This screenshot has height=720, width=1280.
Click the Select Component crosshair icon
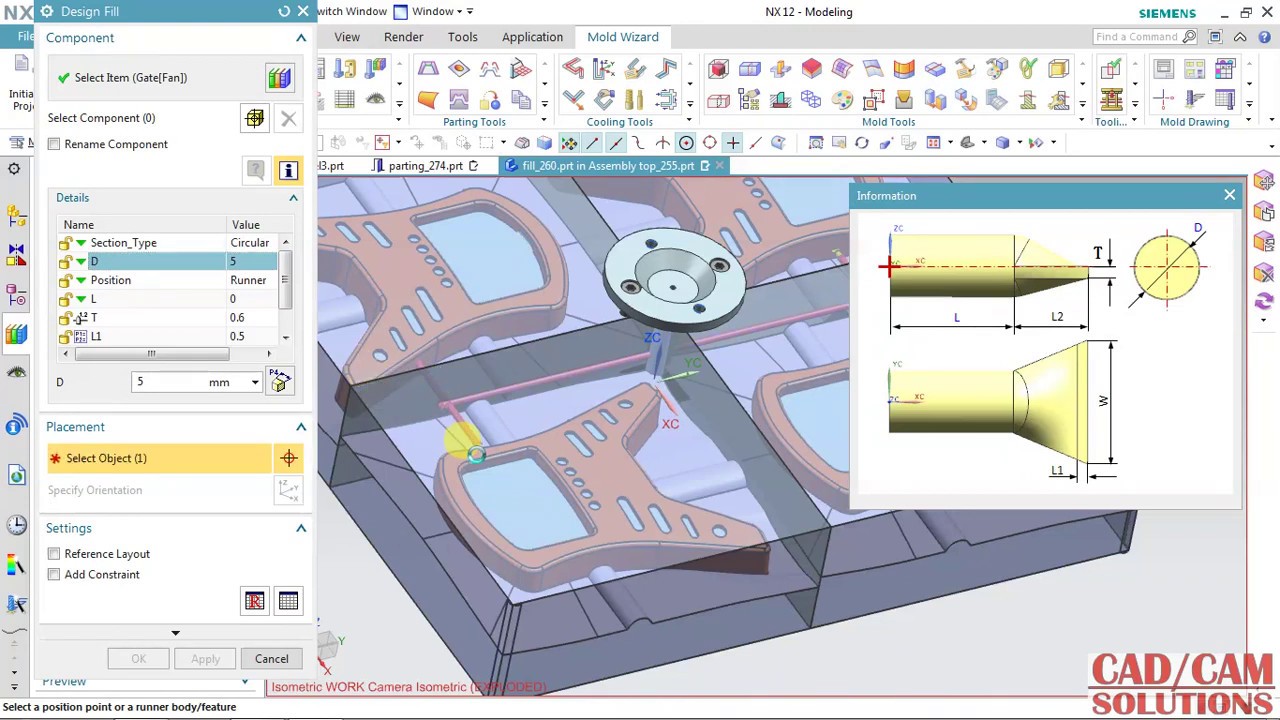(x=255, y=118)
